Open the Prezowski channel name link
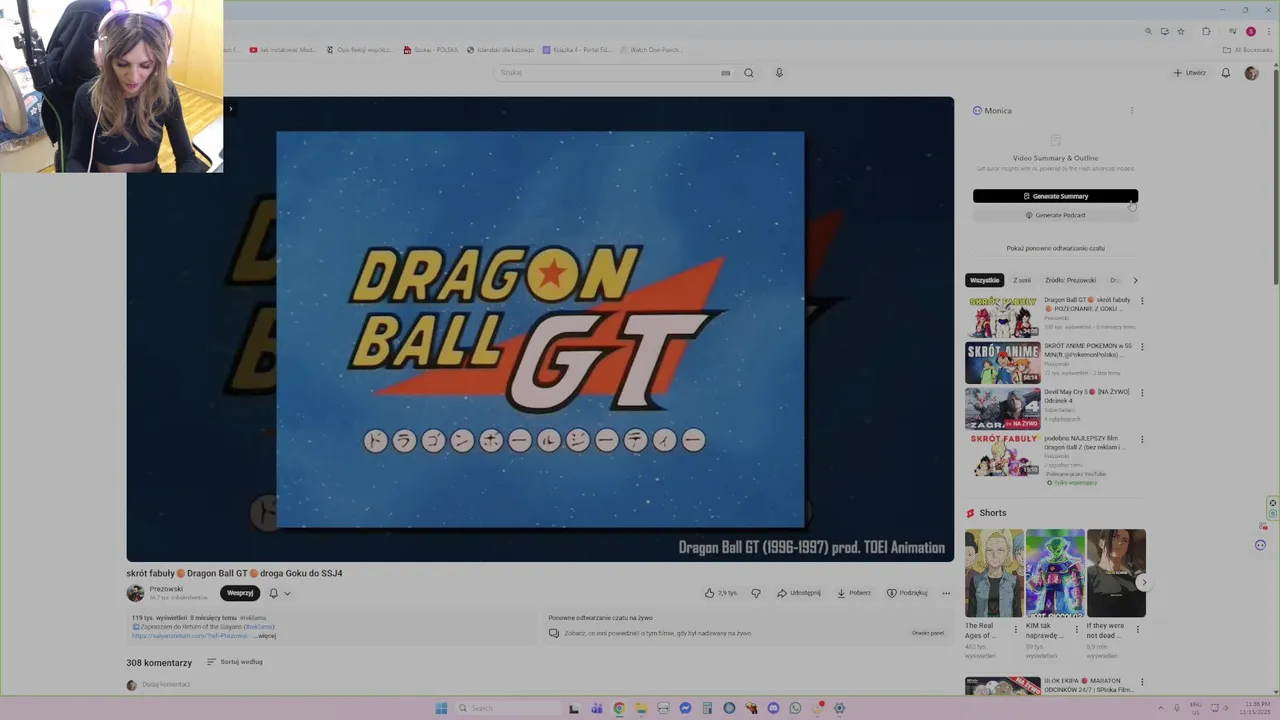Viewport: 1280px width, 720px height. (x=166, y=589)
